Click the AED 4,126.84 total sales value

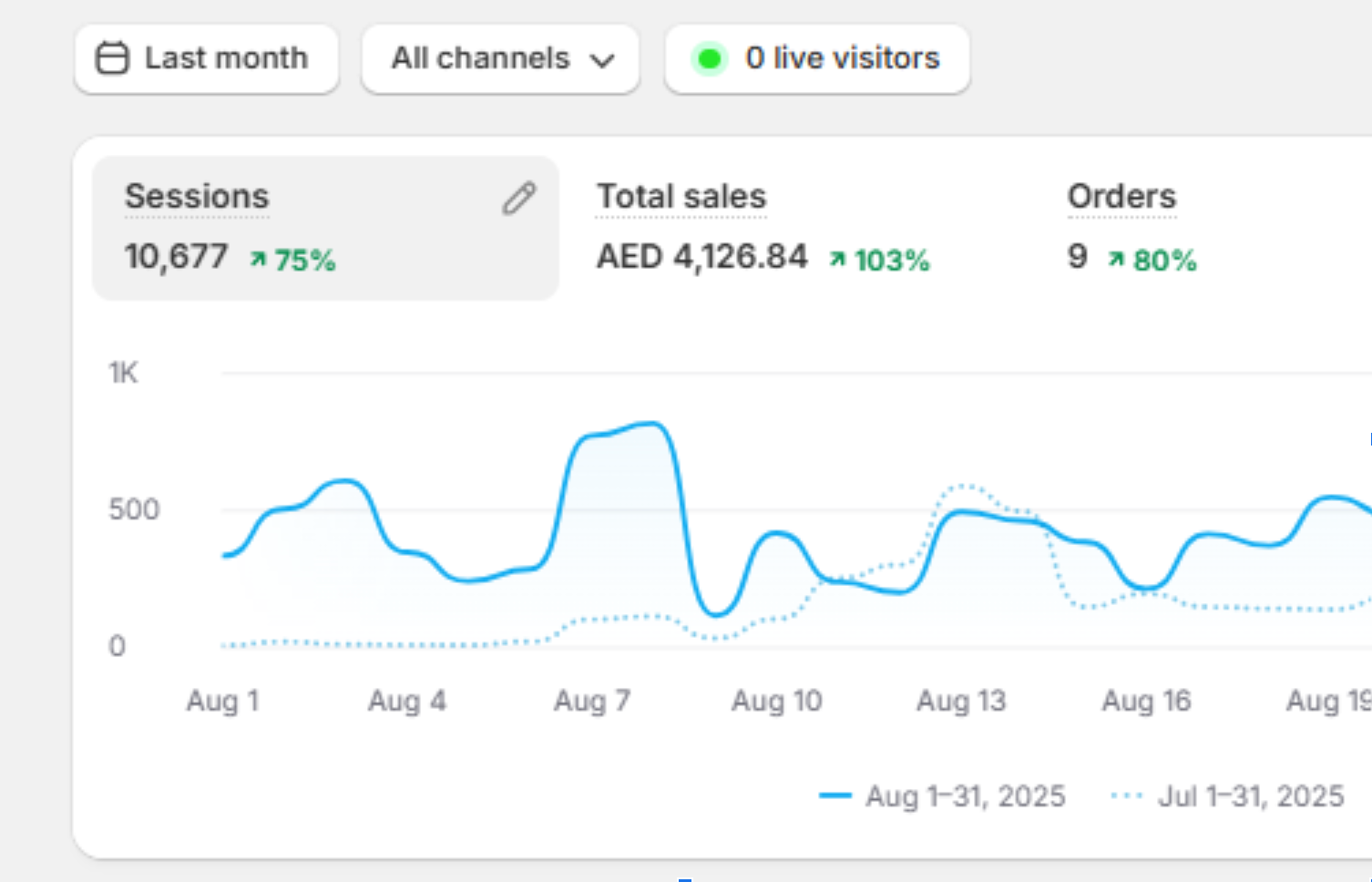[x=702, y=258]
